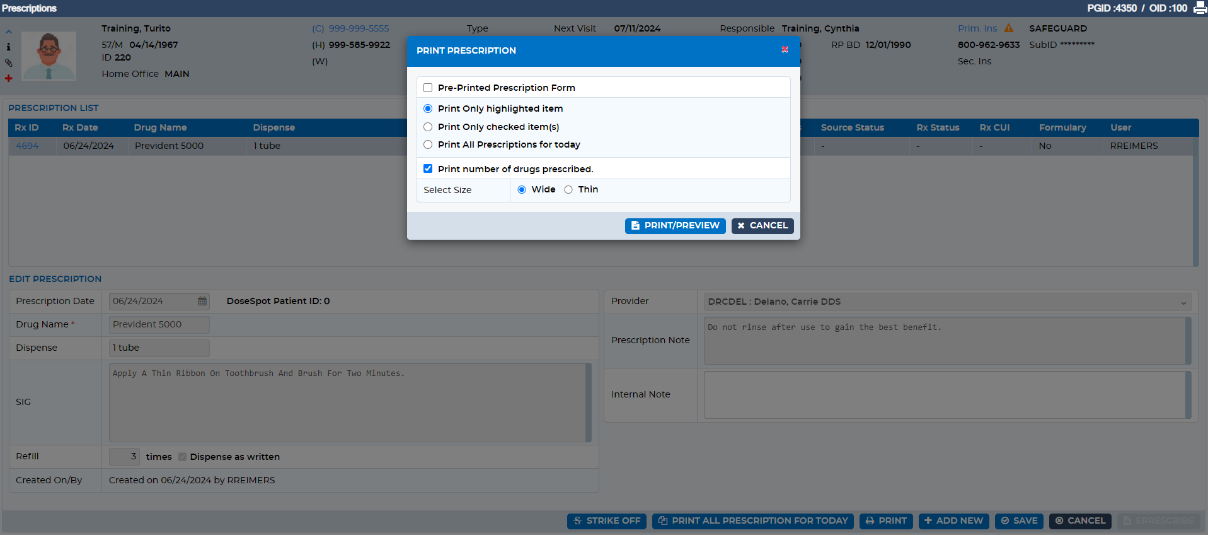The image size is (1208, 535).
Task: Click the Internal Note scrollbar
Action: click(1188, 395)
